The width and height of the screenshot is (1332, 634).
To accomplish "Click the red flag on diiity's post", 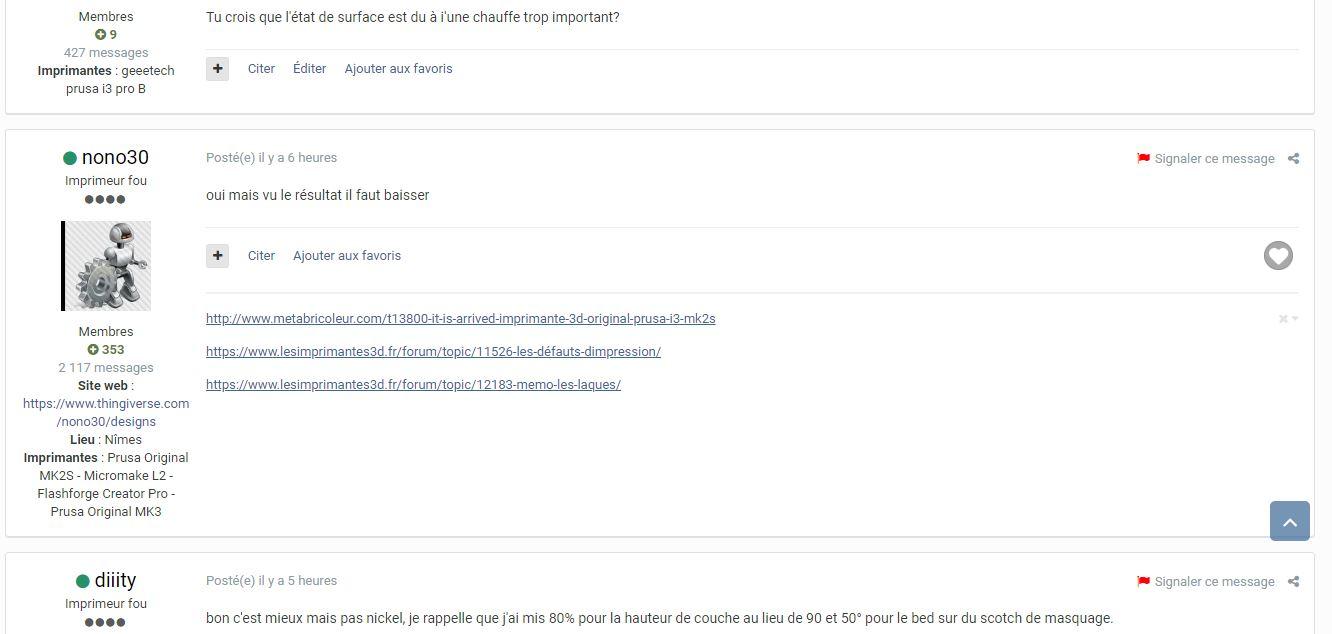I will tap(1143, 582).
